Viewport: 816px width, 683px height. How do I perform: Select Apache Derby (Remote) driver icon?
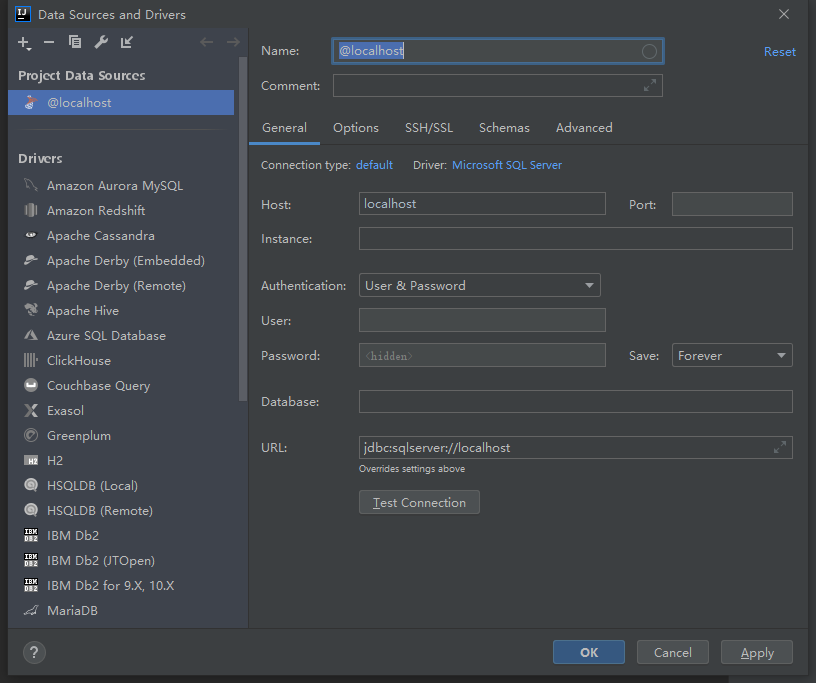click(31, 285)
